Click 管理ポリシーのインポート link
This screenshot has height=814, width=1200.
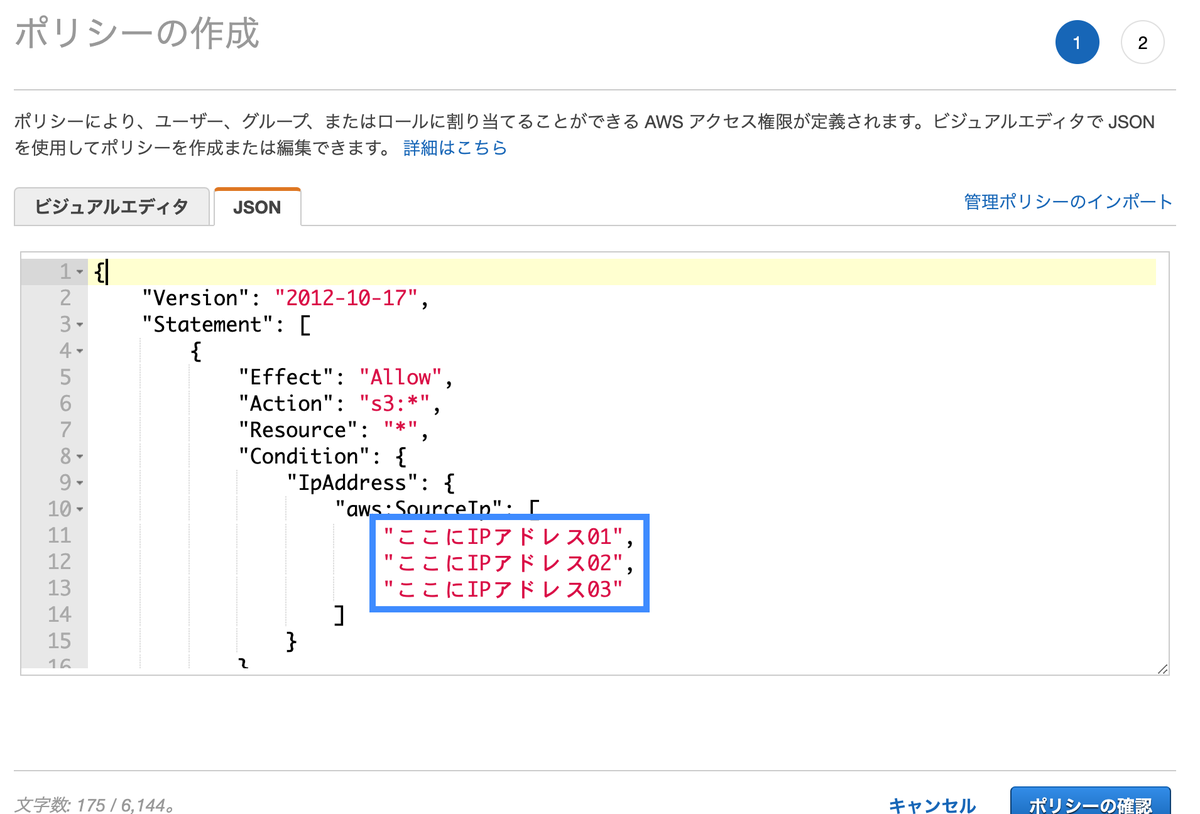click(1068, 202)
